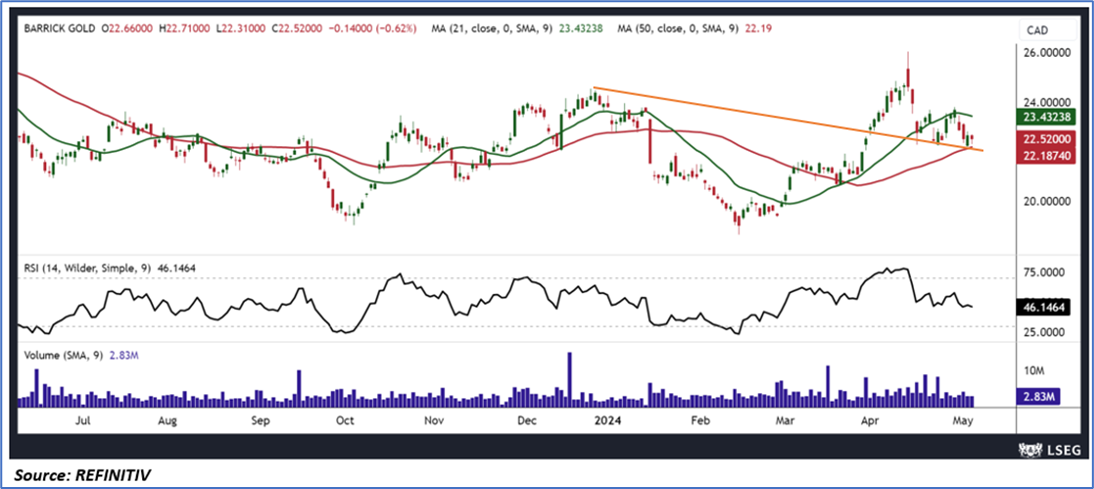
Task: Click the May date axis label
Action: [x=963, y=421]
